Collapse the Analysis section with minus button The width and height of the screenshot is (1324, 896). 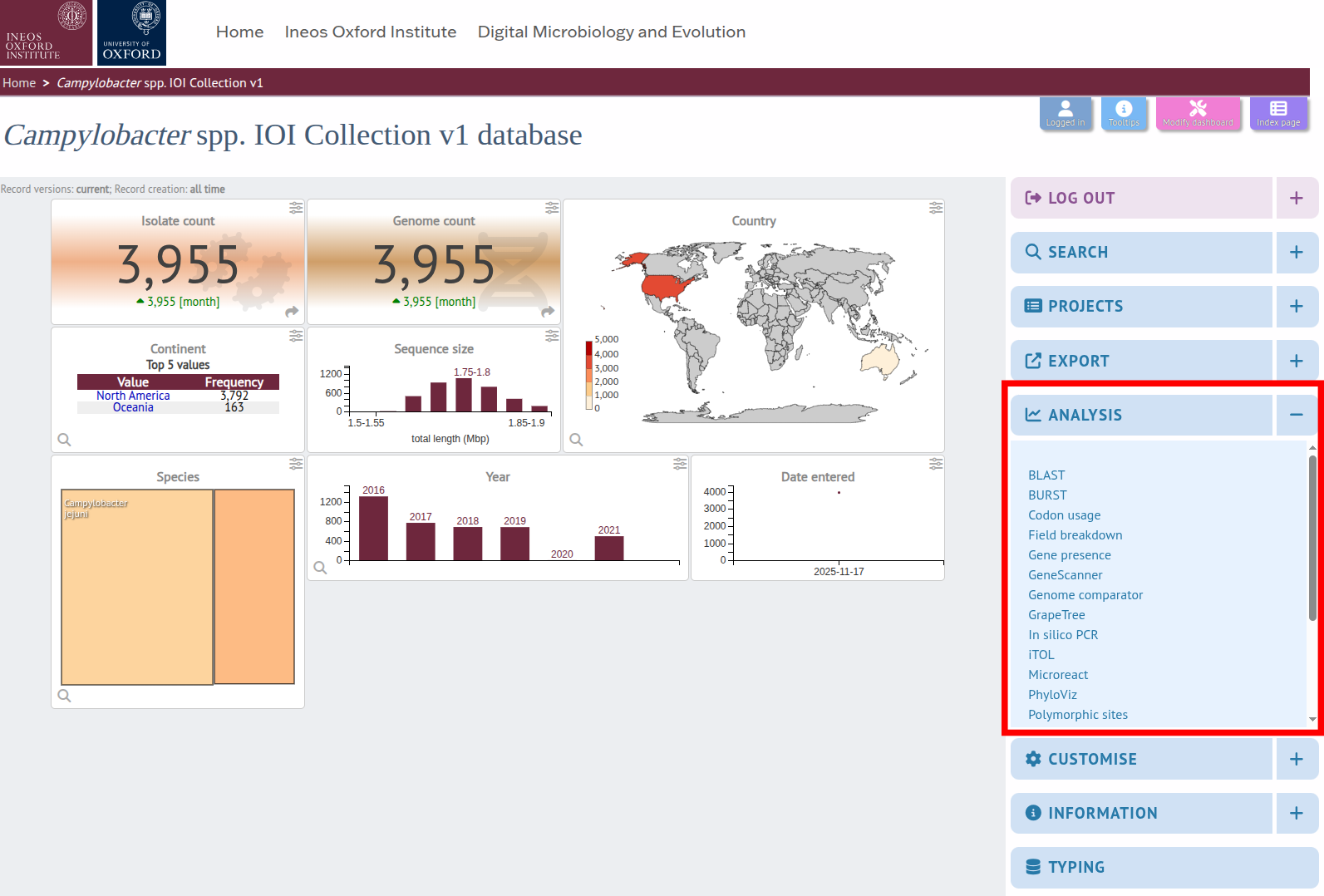[x=1296, y=415]
